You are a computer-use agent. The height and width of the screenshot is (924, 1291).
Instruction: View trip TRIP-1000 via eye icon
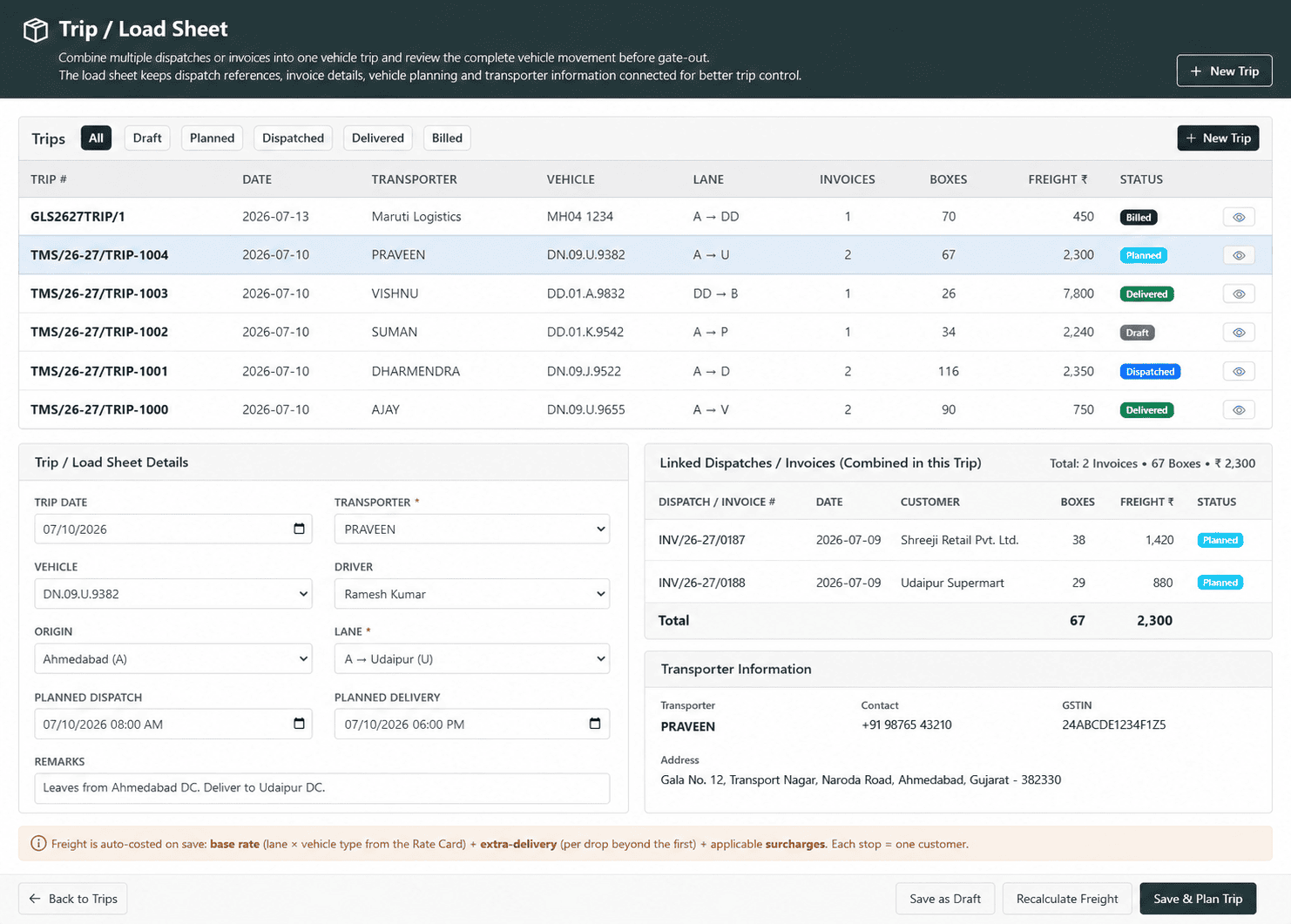tap(1239, 409)
